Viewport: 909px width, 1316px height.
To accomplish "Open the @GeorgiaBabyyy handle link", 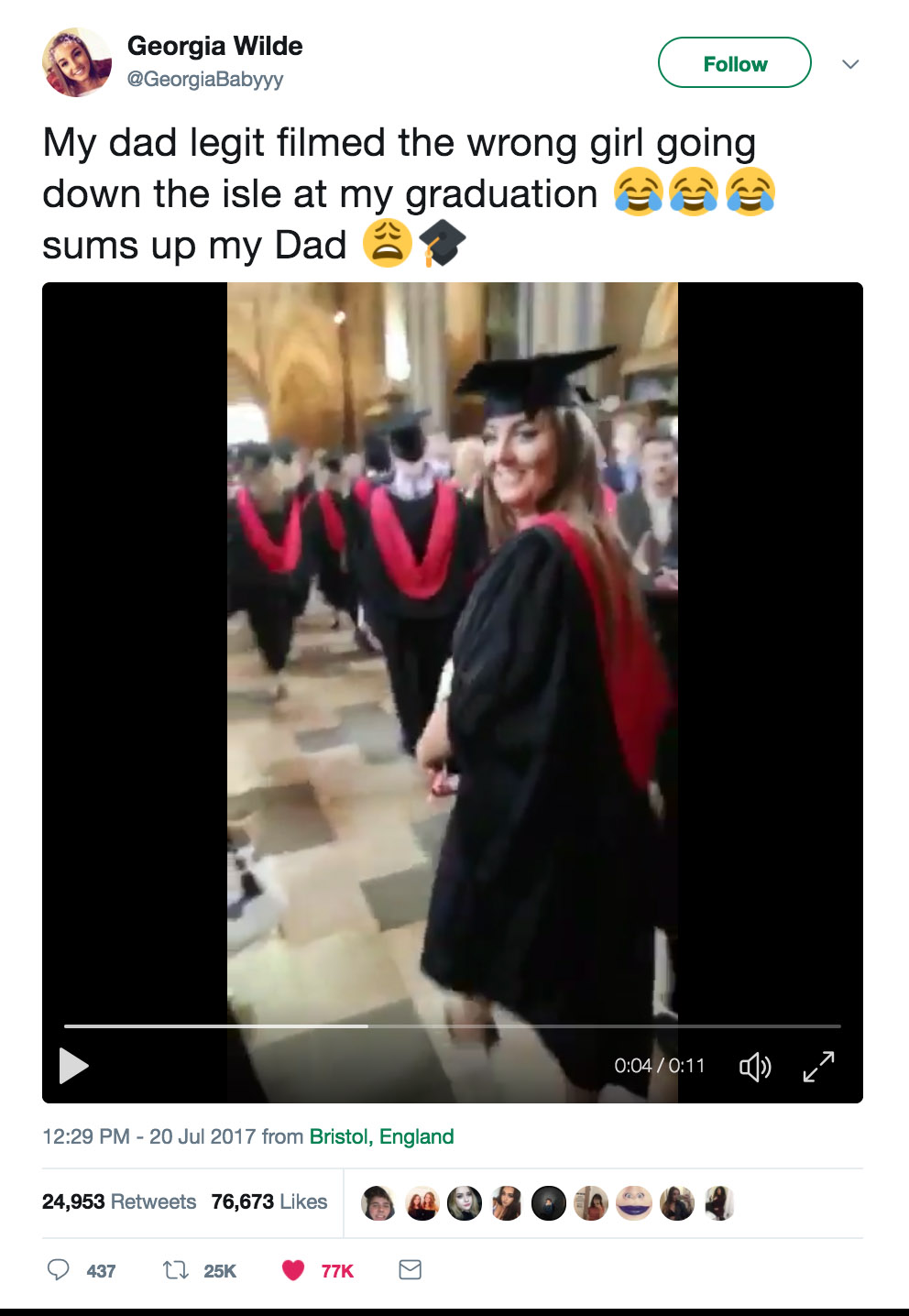I will coord(205,79).
